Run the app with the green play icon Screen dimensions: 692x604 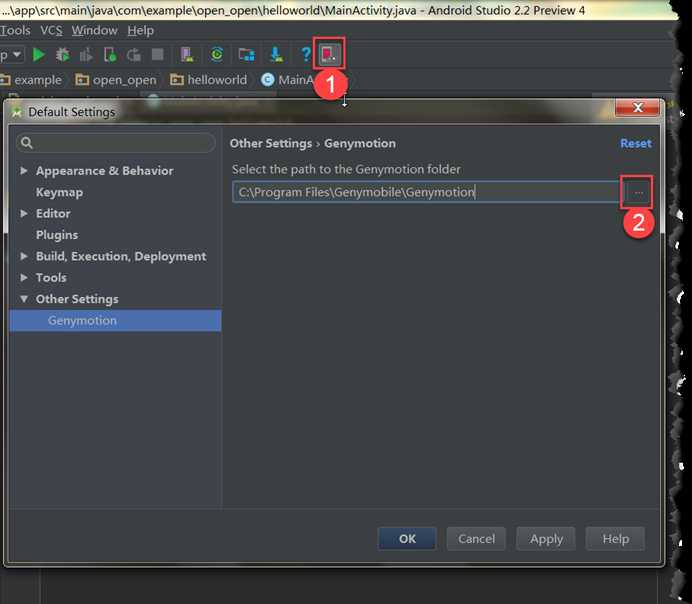pos(39,55)
